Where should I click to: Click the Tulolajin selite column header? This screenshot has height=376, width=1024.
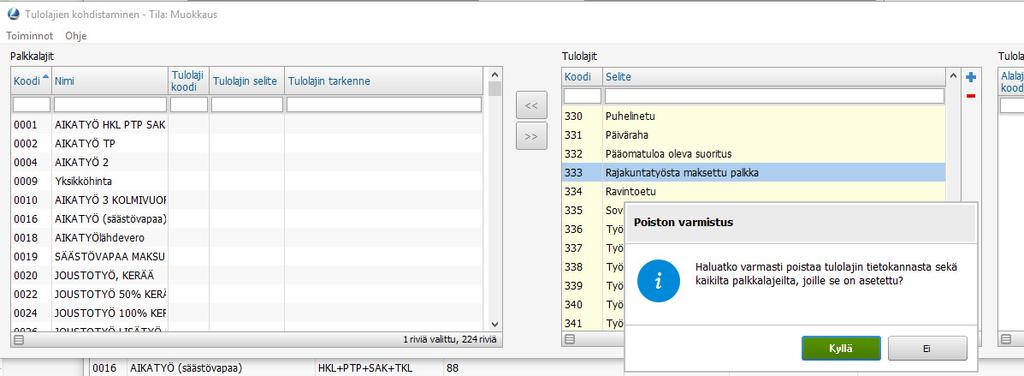(x=247, y=81)
